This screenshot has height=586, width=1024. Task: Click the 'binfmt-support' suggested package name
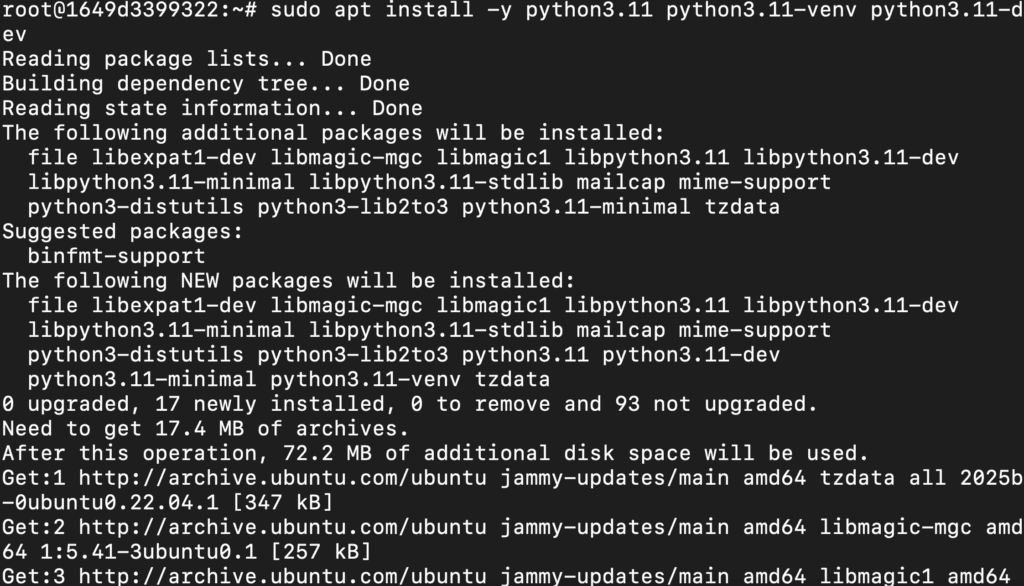tap(116, 256)
